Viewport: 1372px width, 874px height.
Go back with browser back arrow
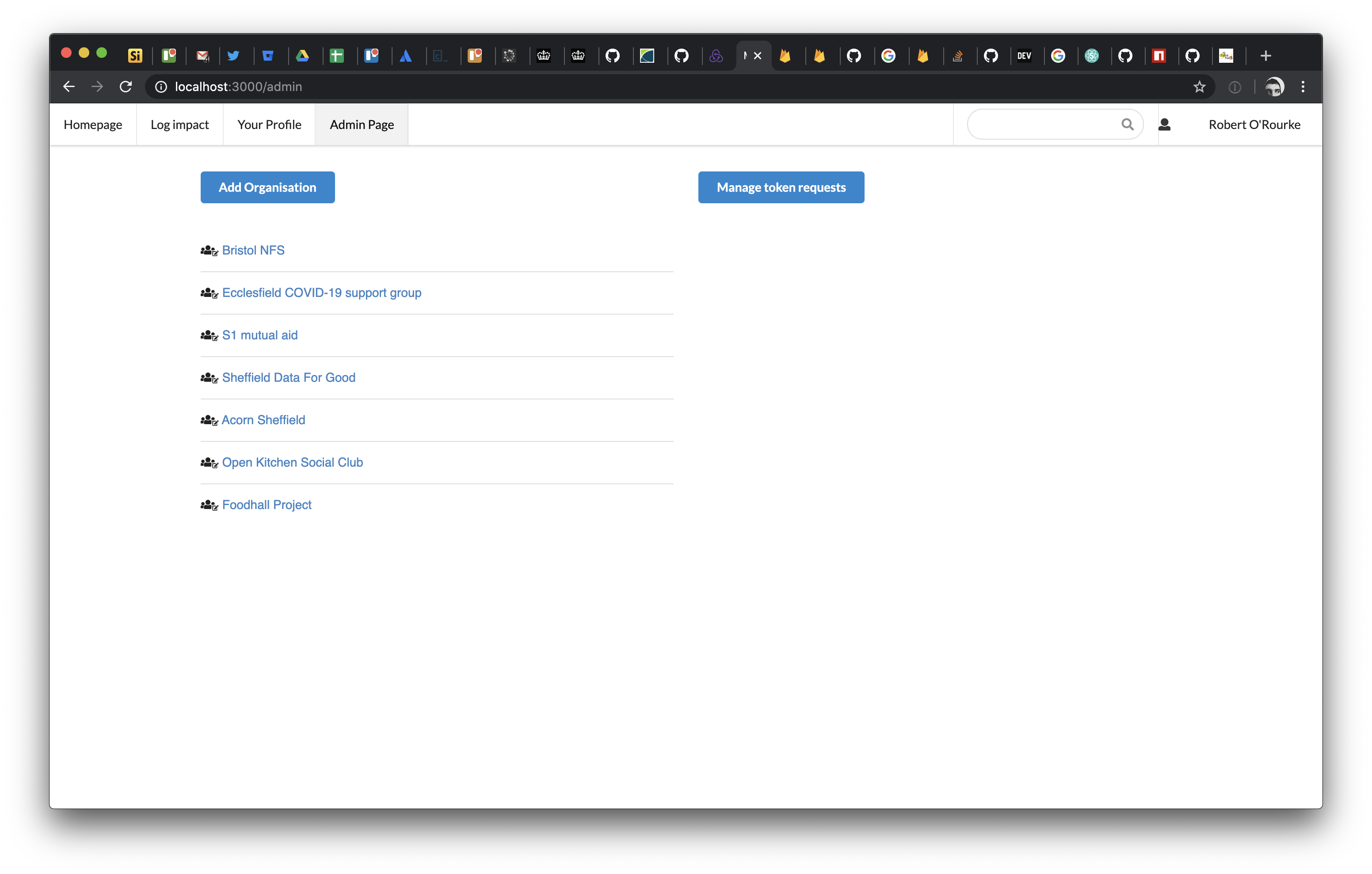click(x=69, y=87)
